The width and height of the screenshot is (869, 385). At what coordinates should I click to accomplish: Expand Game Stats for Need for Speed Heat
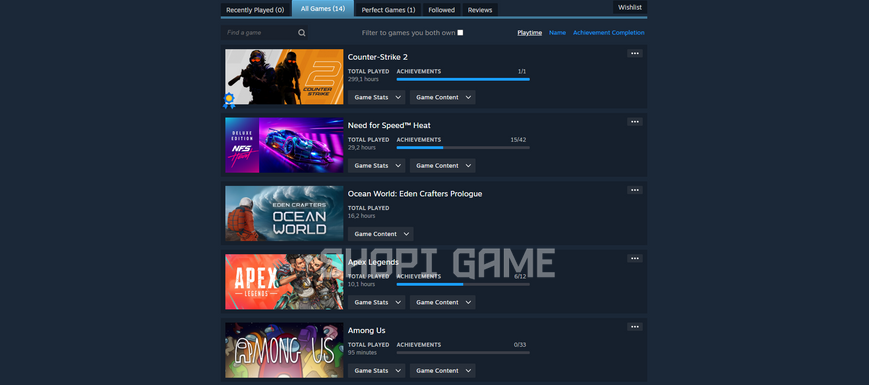(376, 166)
